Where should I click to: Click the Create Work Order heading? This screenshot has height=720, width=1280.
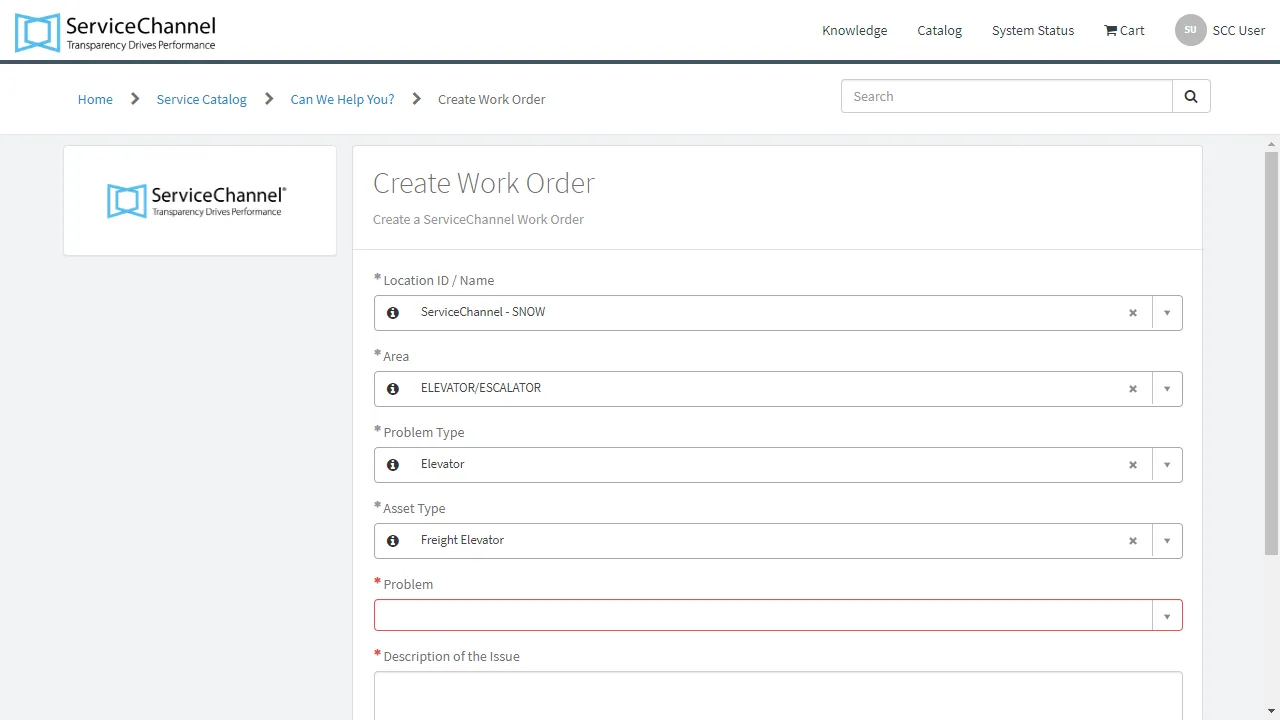click(x=484, y=183)
